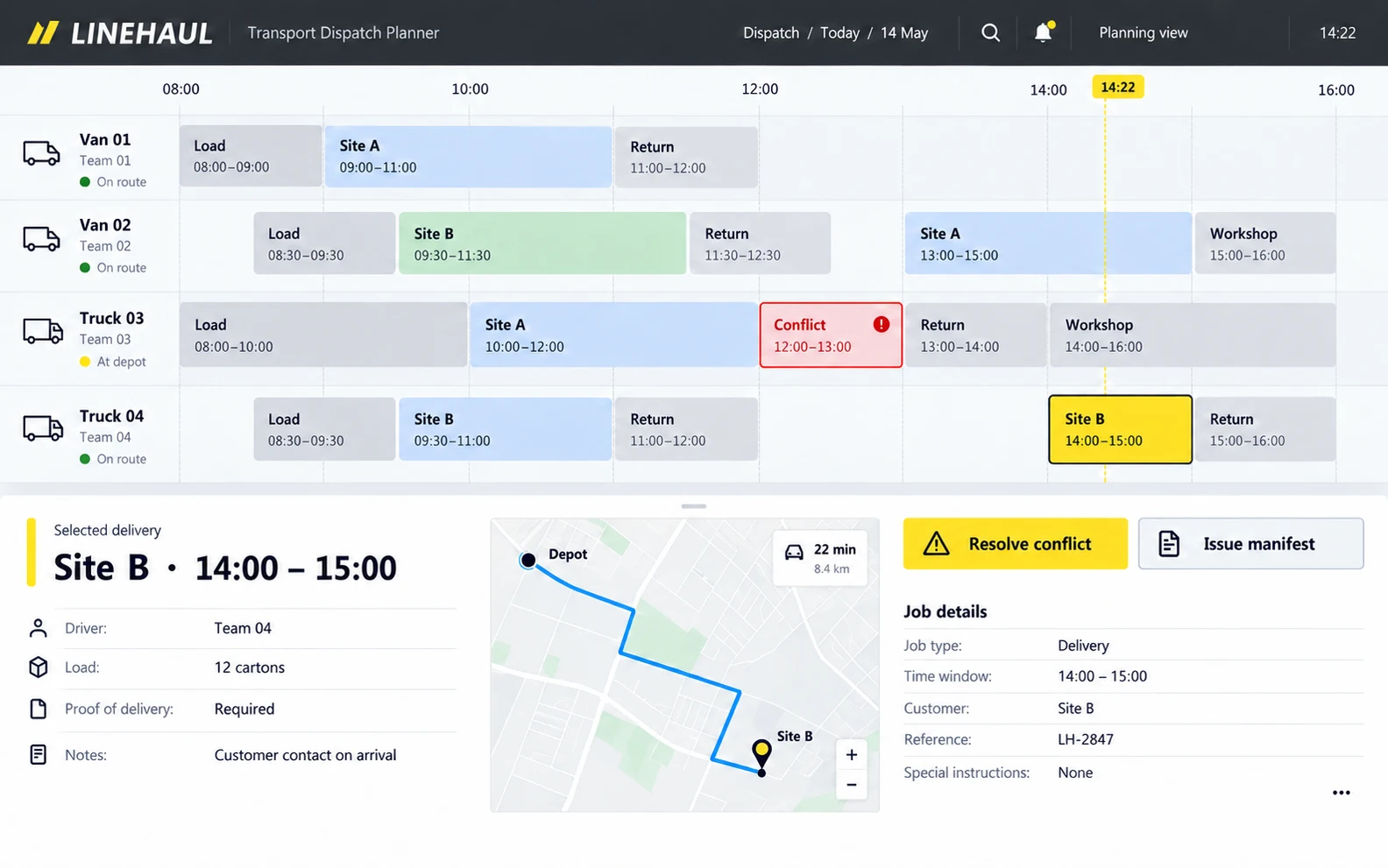Zoom in on the map
The width and height of the screenshot is (1388, 868).
[851, 755]
